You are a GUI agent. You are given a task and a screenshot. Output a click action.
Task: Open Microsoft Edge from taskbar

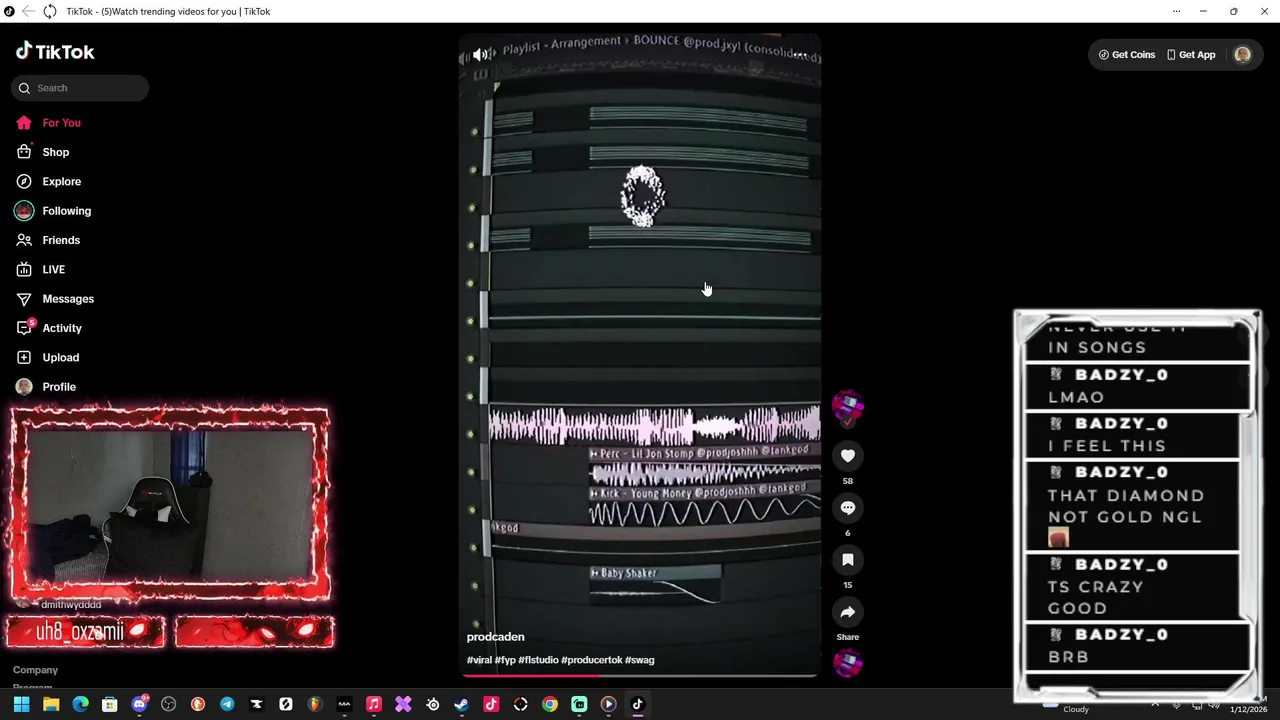(80, 704)
